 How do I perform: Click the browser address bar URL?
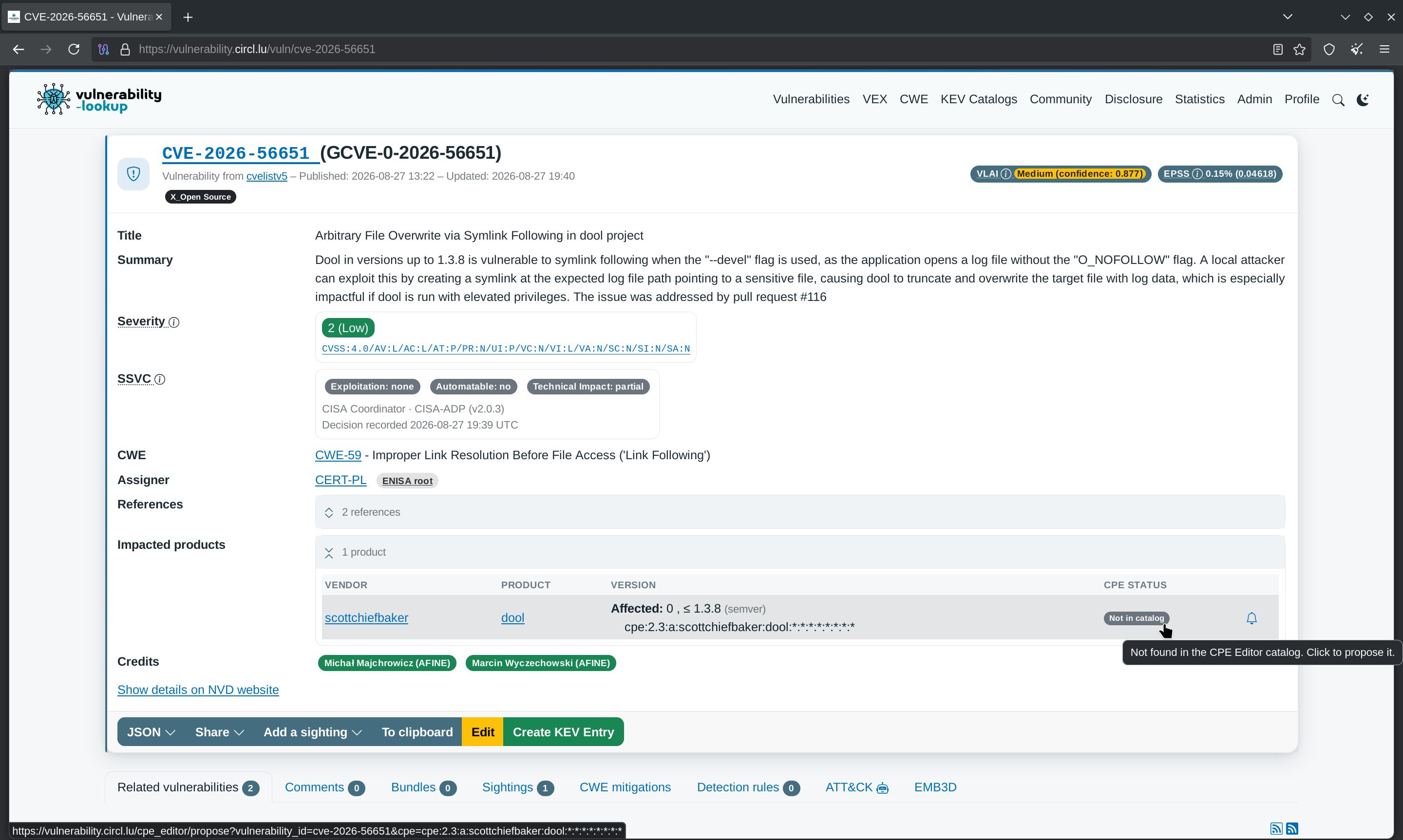pos(257,49)
